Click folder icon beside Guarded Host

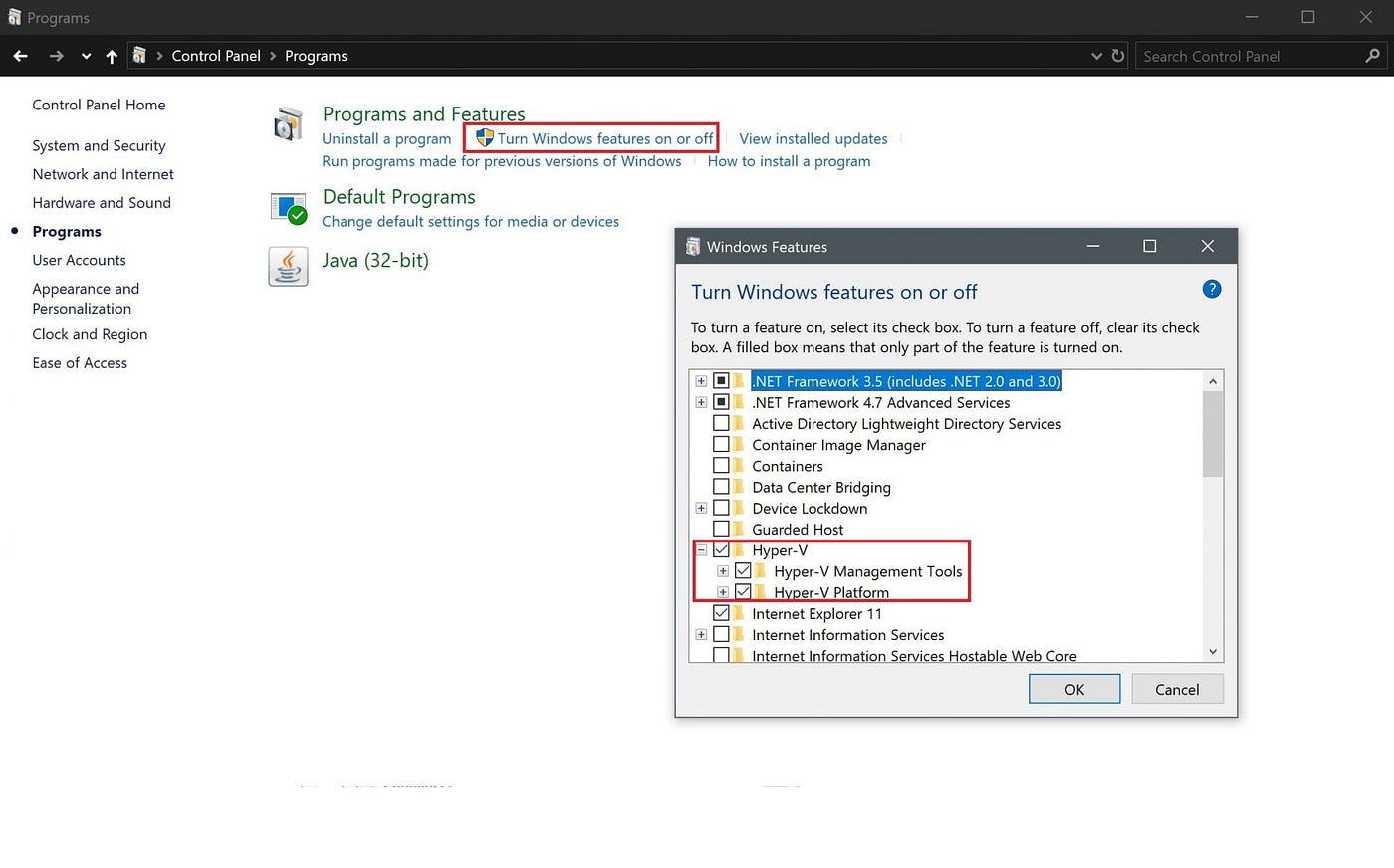(739, 529)
